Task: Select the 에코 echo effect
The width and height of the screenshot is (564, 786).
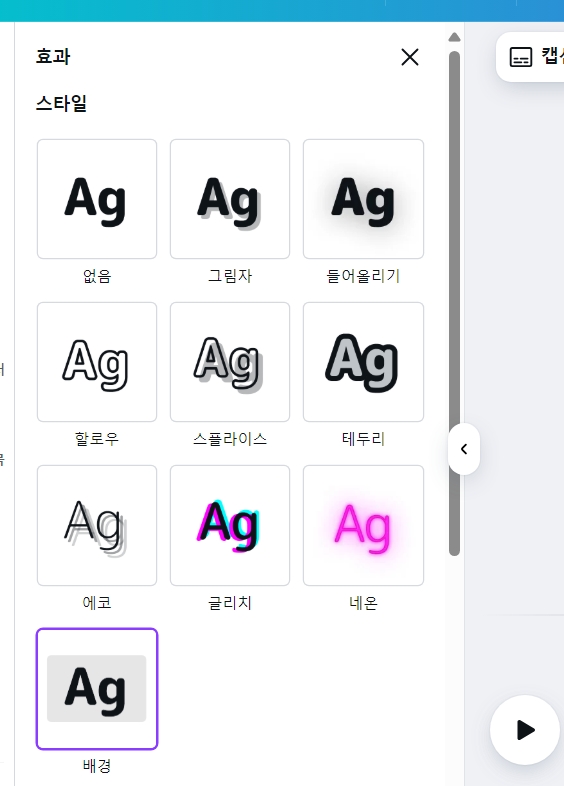Action: pyautogui.click(x=97, y=525)
